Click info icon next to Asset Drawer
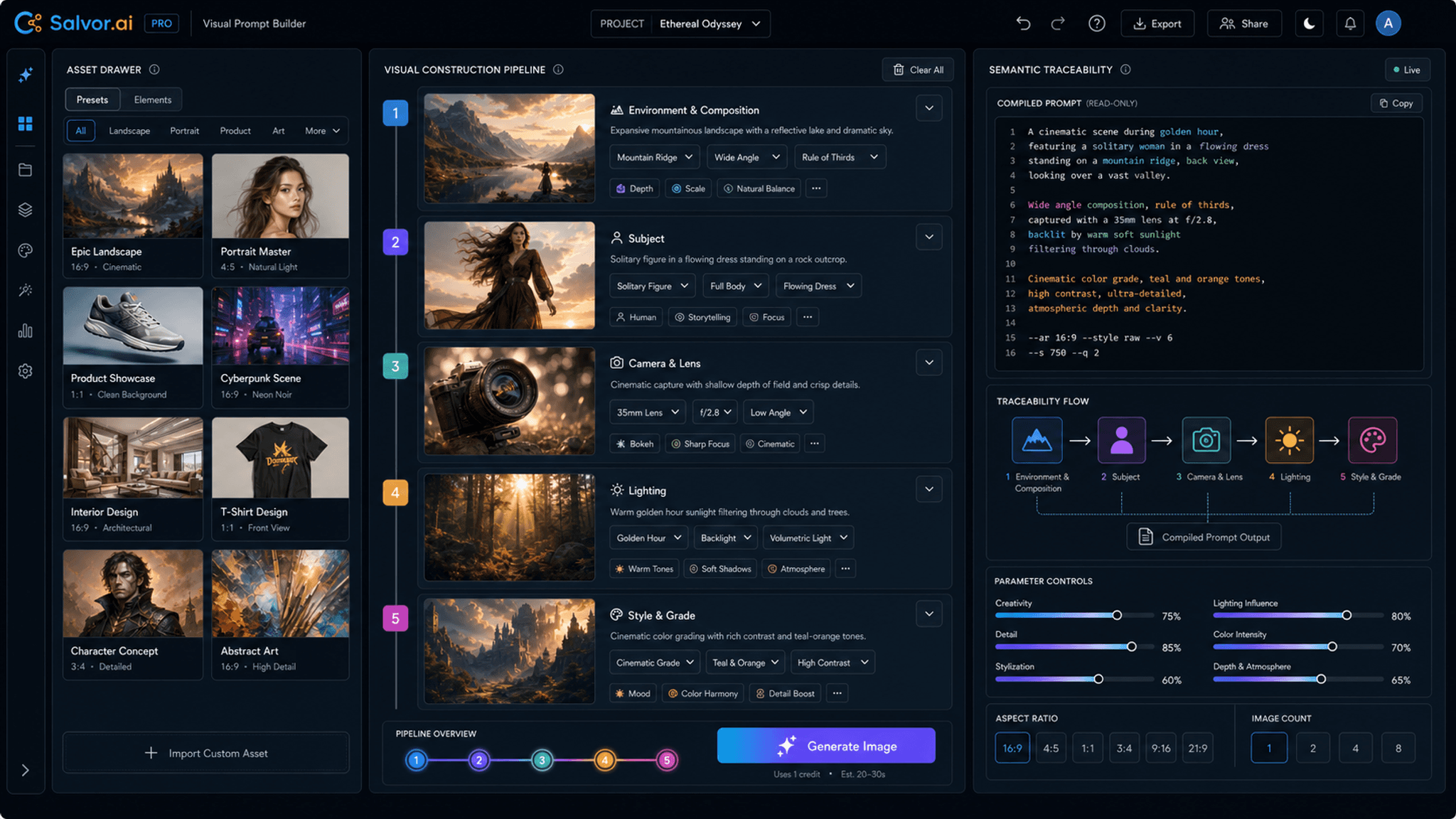The image size is (1456, 819). click(x=154, y=70)
